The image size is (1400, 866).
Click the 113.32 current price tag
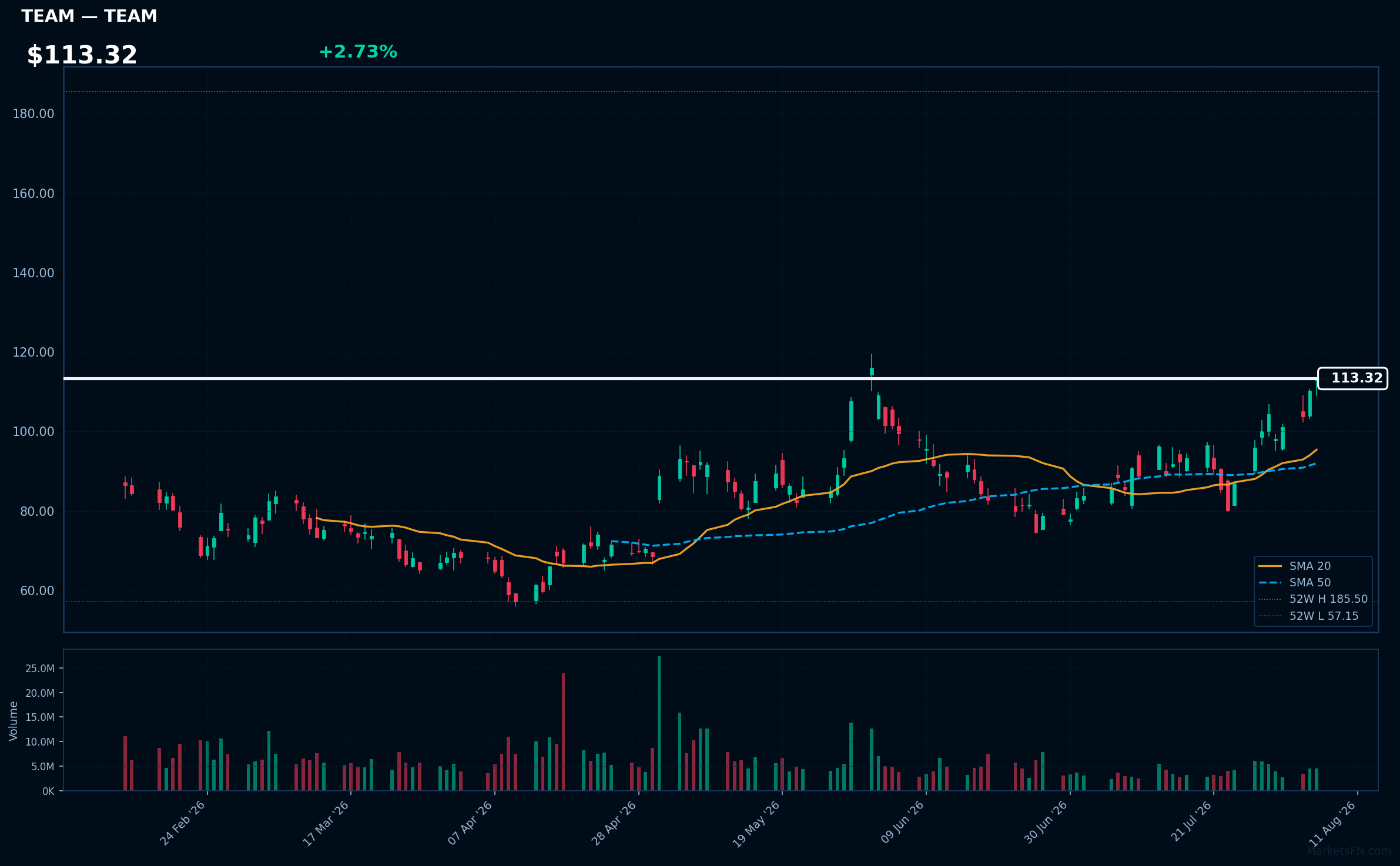pos(1352,378)
